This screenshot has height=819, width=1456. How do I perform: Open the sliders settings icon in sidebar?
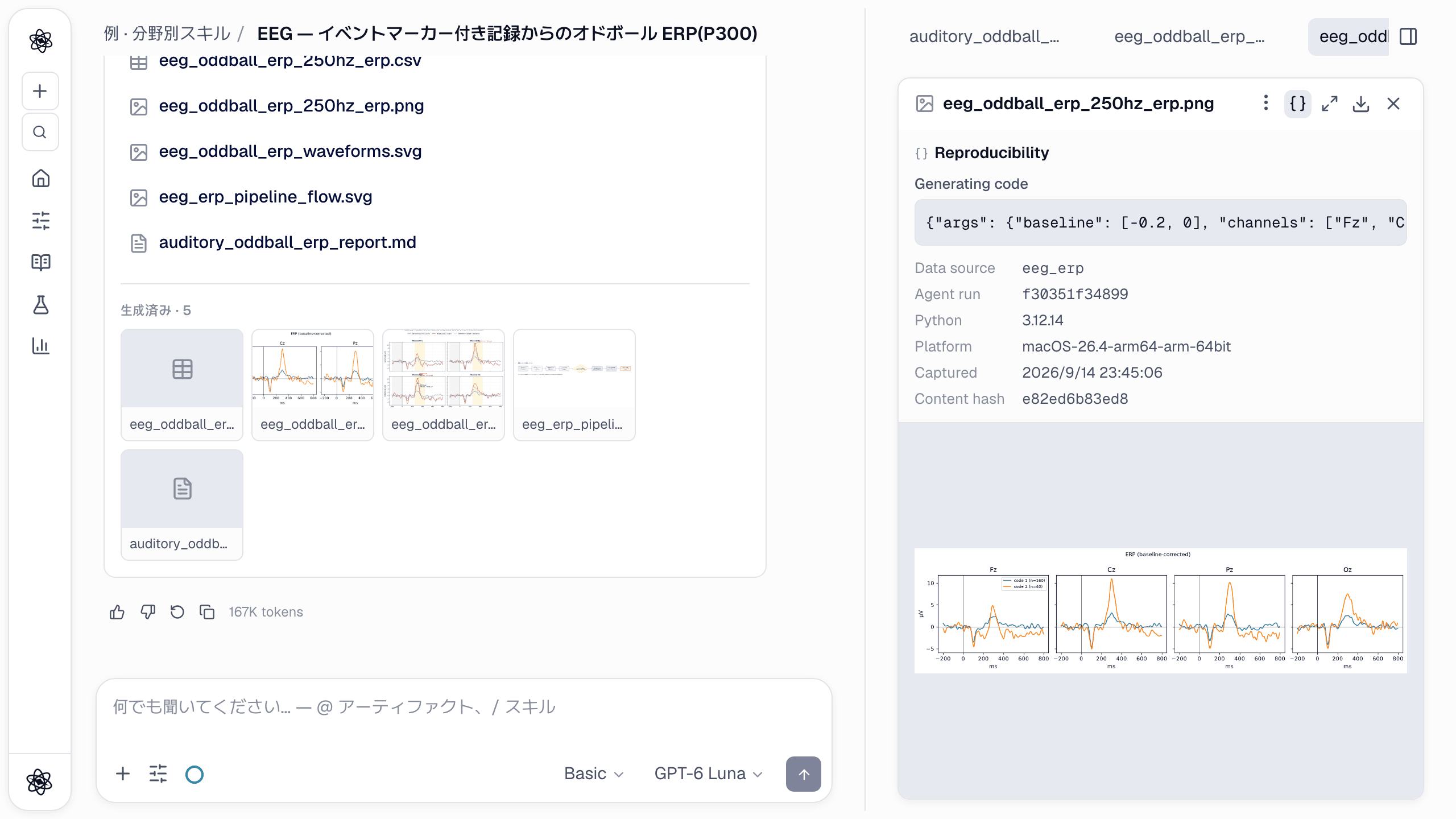[40, 220]
